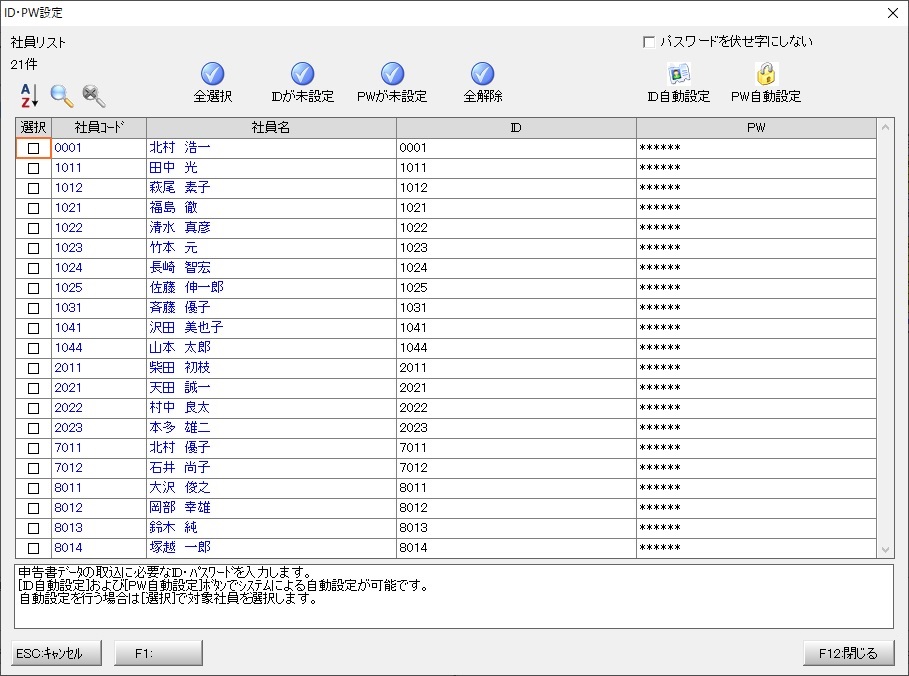
Task: Select employee name 沢田 美也子
Action: pyautogui.click(x=271, y=328)
